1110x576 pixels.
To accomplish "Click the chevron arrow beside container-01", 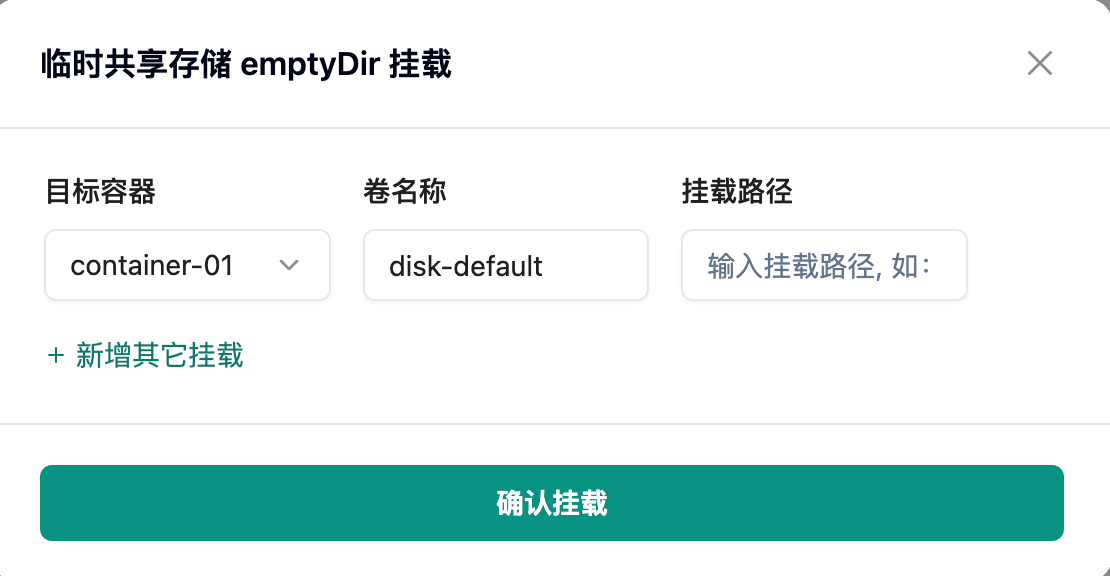I will pos(289,265).
